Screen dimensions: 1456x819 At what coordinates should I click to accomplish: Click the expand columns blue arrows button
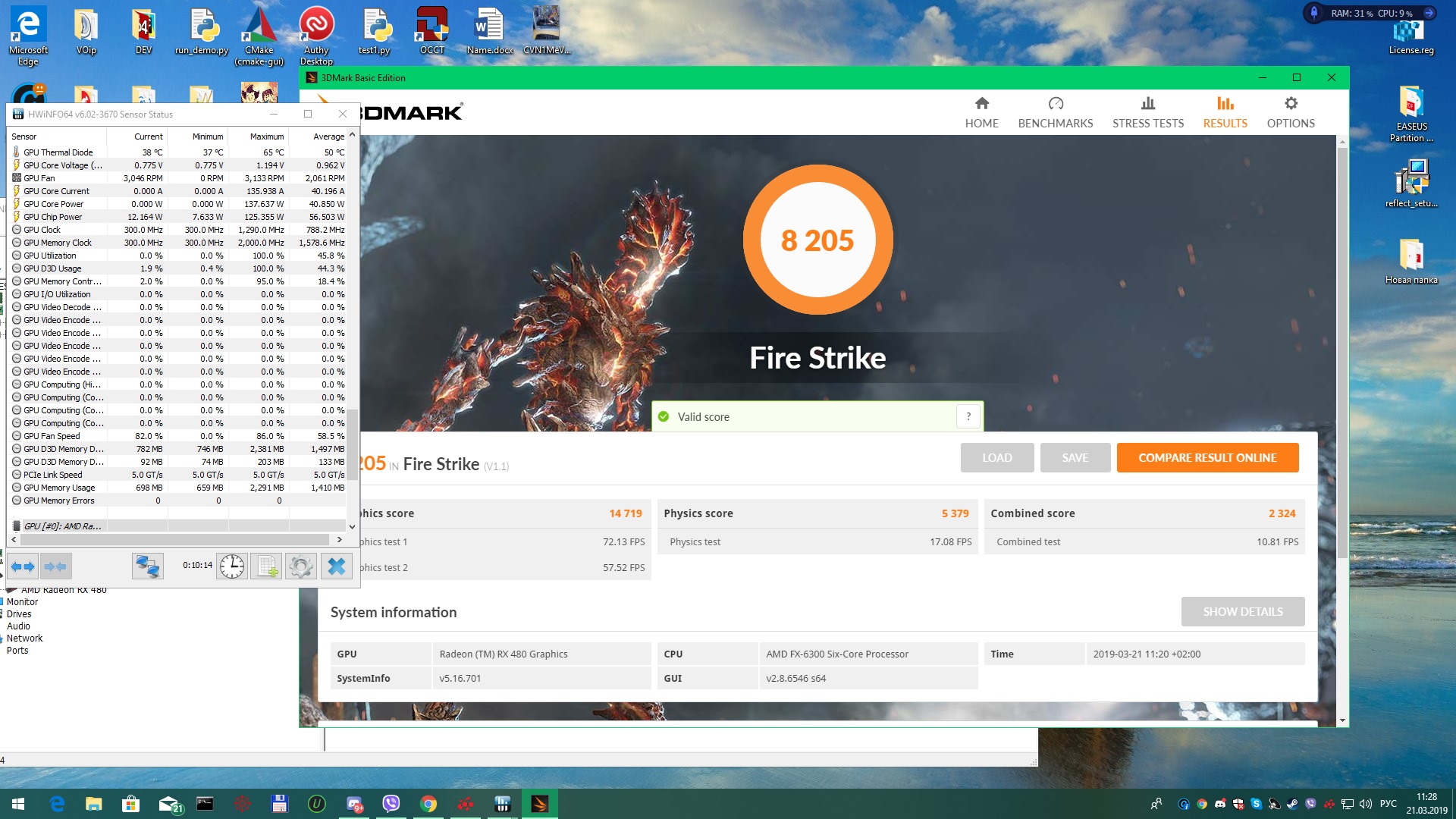click(23, 566)
